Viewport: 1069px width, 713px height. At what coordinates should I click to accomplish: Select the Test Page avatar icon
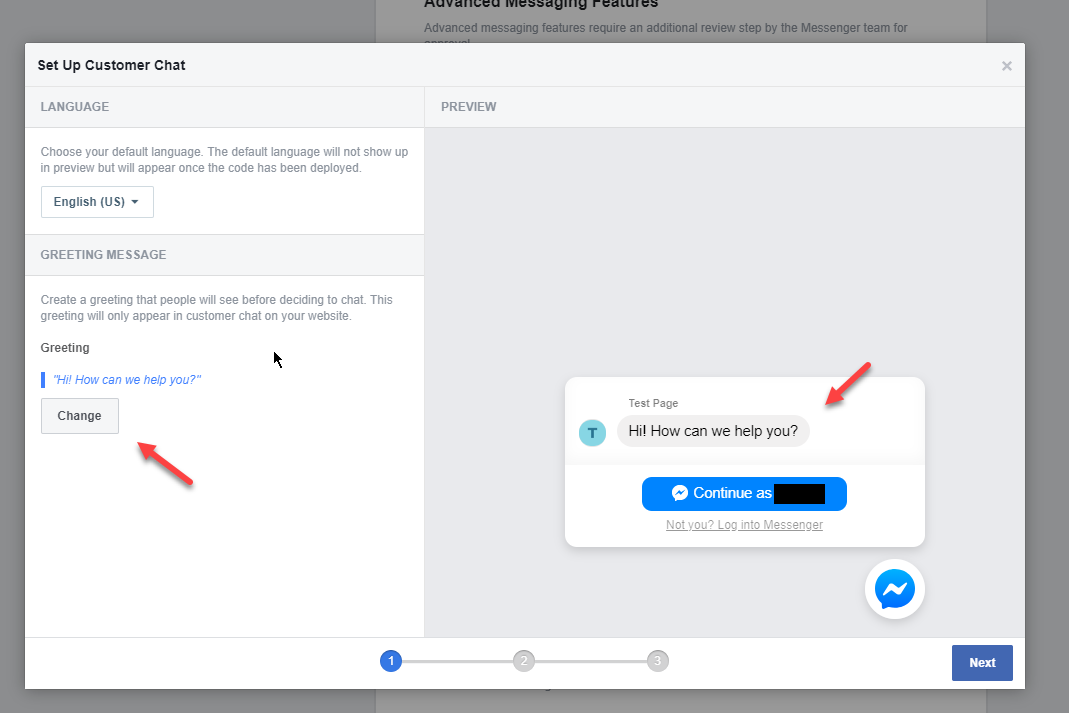pos(592,432)
